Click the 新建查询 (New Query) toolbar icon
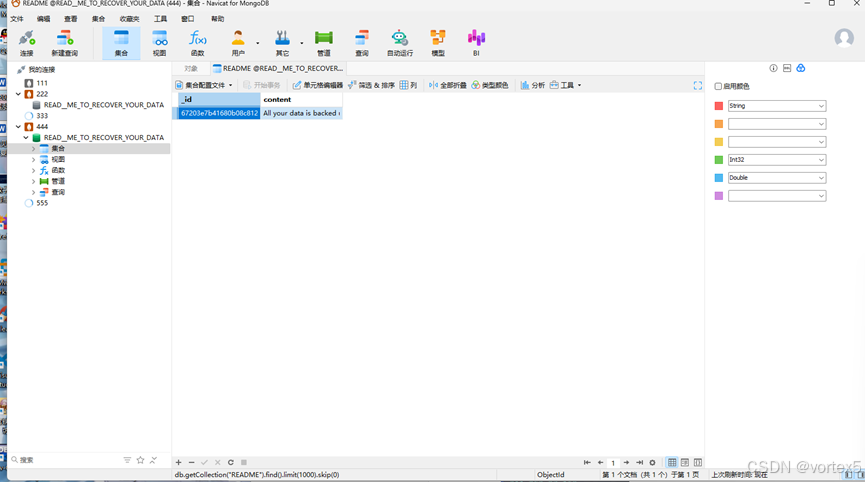 click(65, 43)
